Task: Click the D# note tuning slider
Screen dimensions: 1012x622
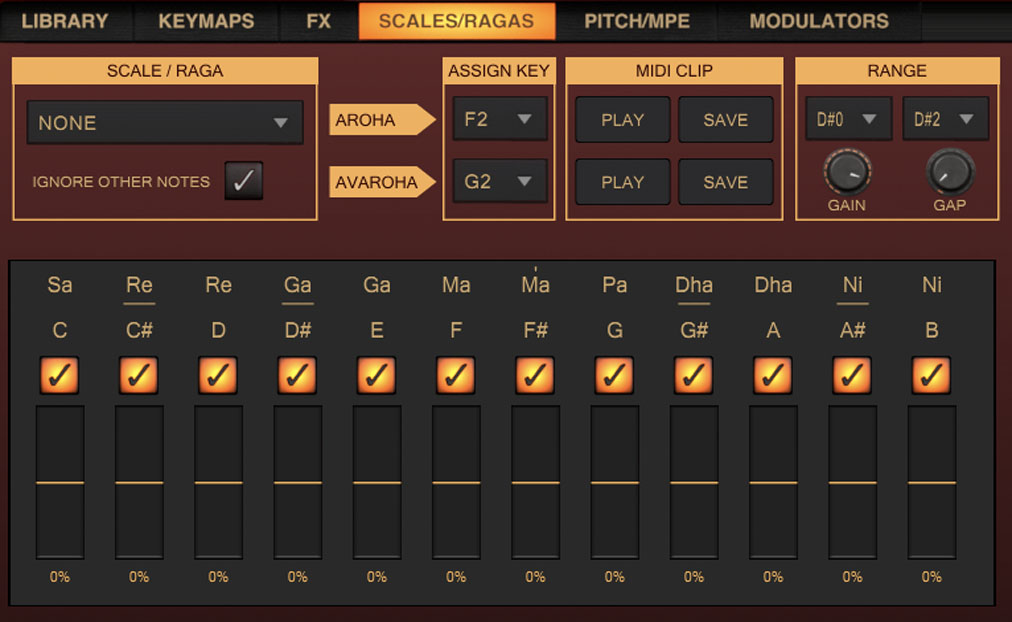Action: (298, 482)
